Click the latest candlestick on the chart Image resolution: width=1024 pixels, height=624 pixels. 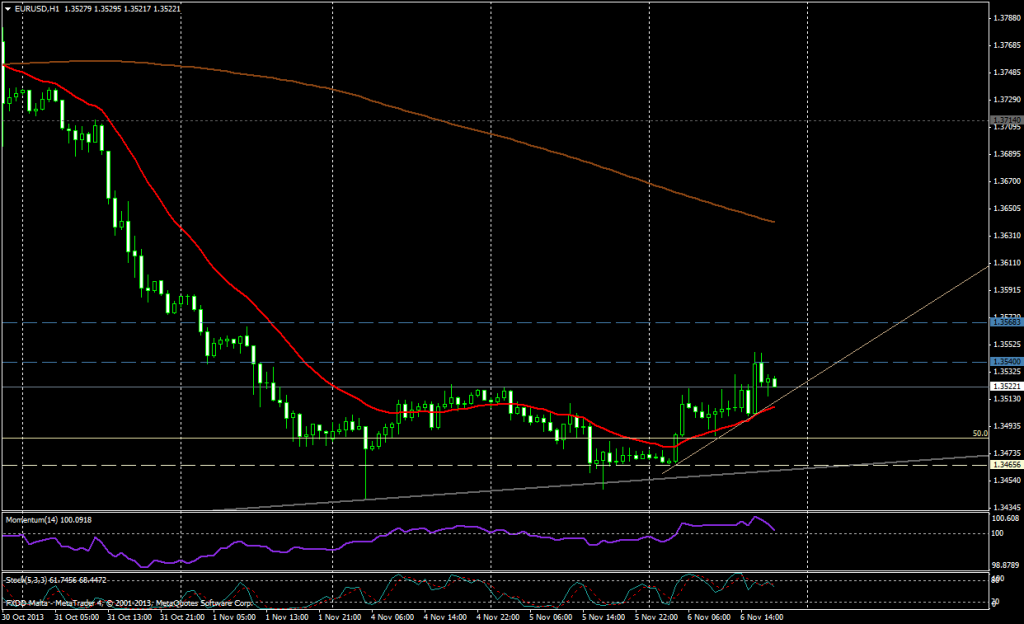774,382
